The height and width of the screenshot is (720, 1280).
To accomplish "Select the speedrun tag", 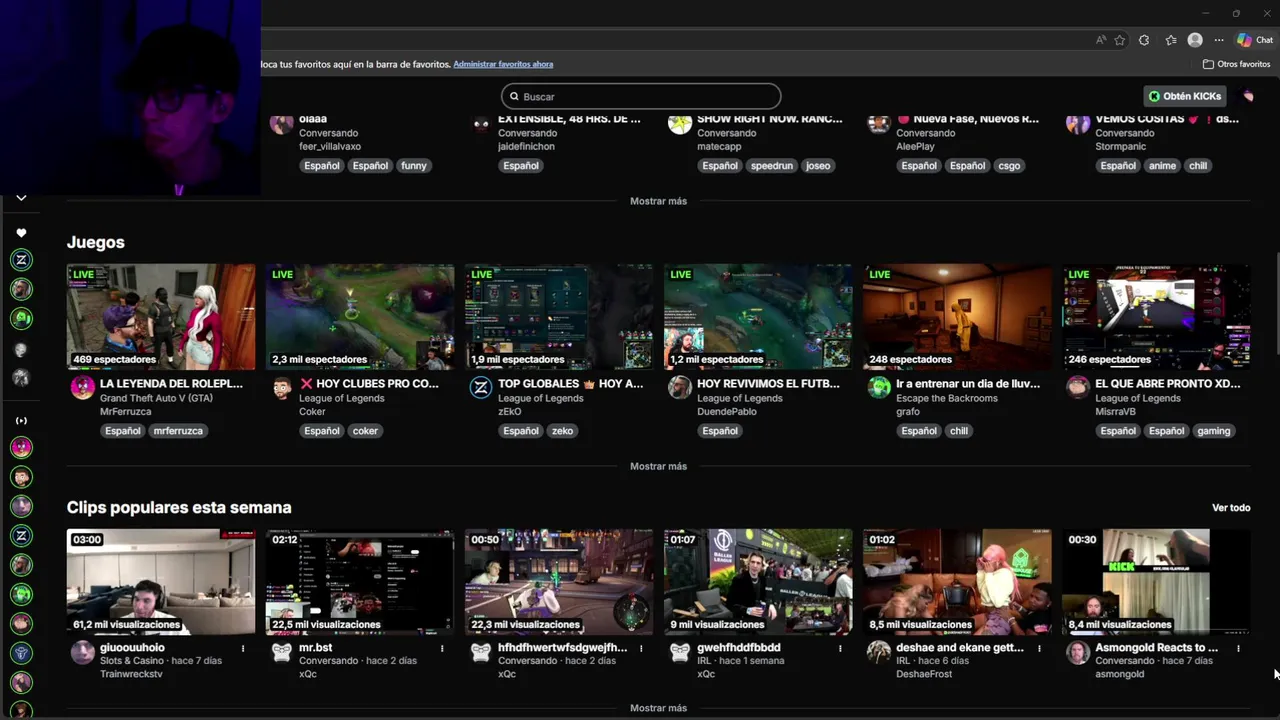I will (771, 166).
